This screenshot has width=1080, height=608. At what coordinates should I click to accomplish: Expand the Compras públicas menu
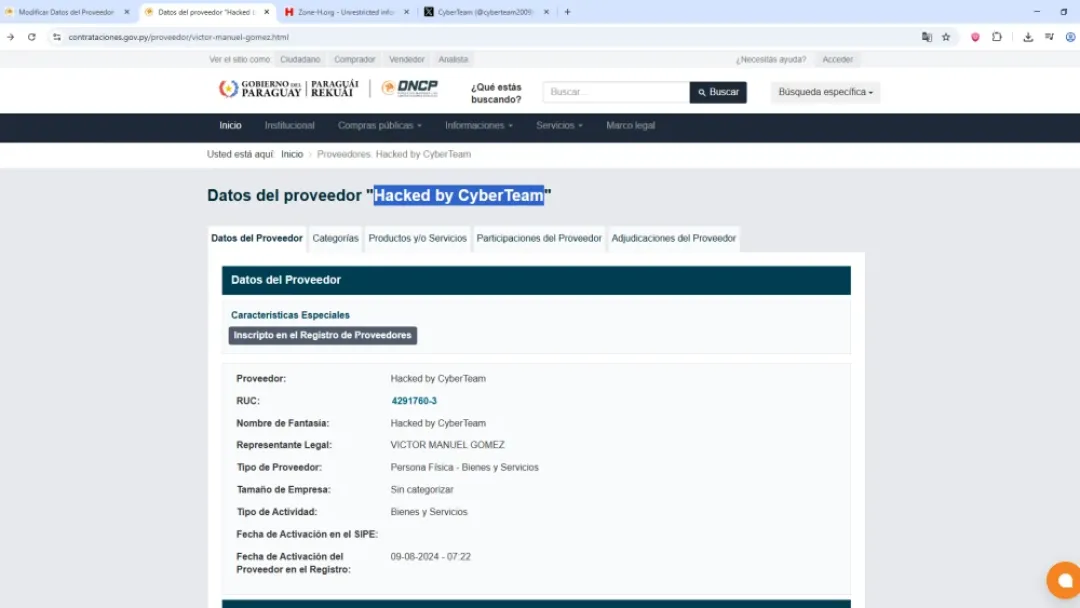click(379, 126)
